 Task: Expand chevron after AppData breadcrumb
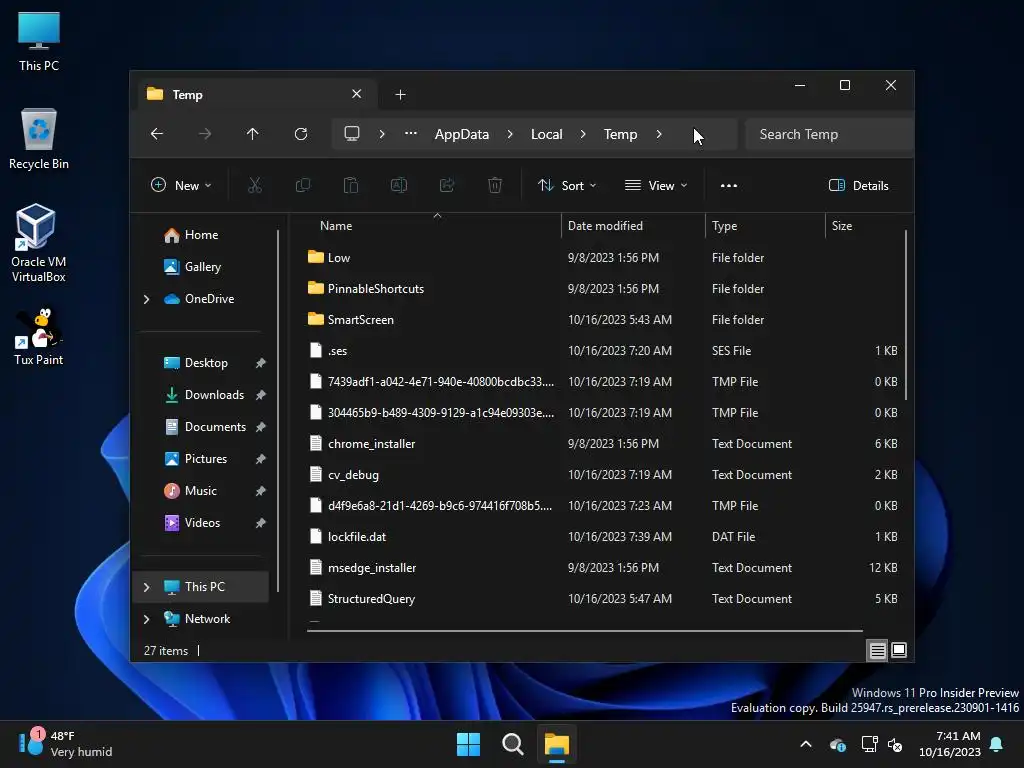point(510,134)
